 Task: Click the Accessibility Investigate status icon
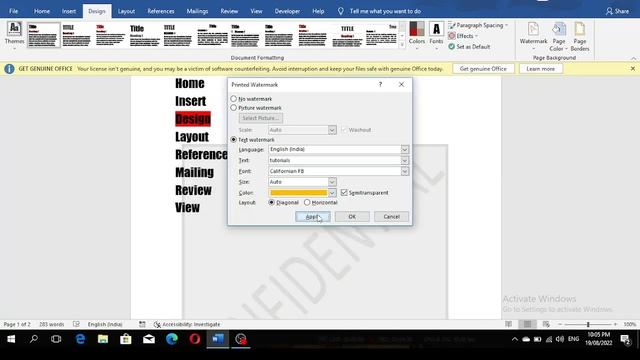(x=157, y=324)
